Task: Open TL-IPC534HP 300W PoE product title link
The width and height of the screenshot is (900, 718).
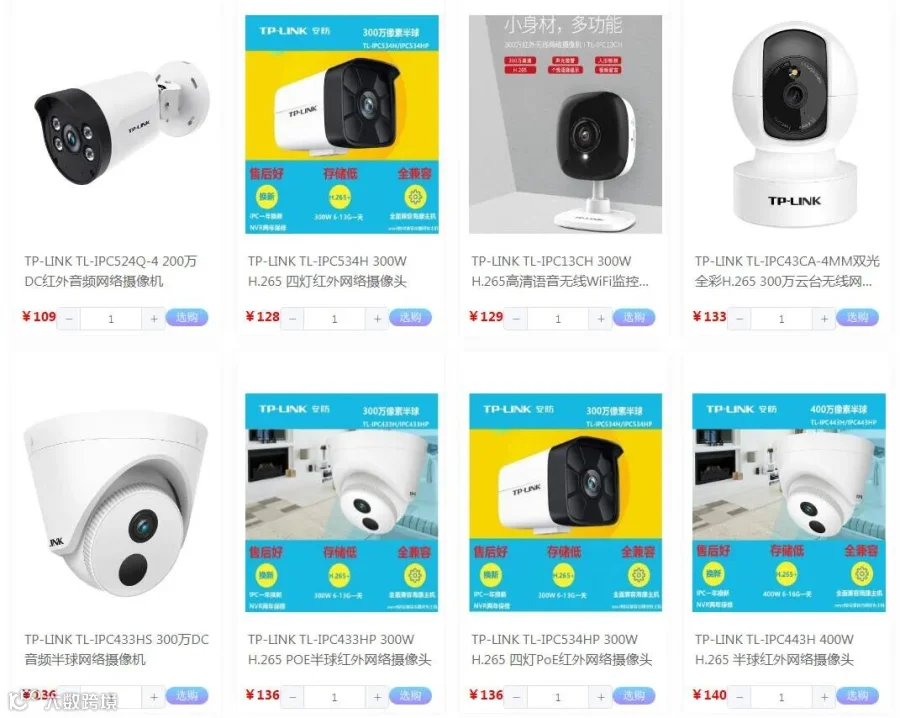Action: click(x=562, y=650)
